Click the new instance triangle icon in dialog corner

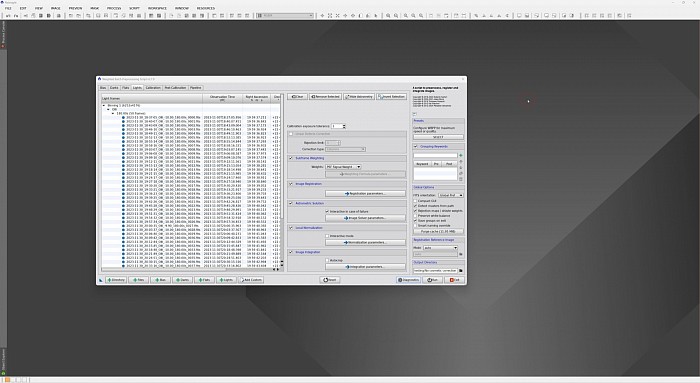tap(101, 280)
